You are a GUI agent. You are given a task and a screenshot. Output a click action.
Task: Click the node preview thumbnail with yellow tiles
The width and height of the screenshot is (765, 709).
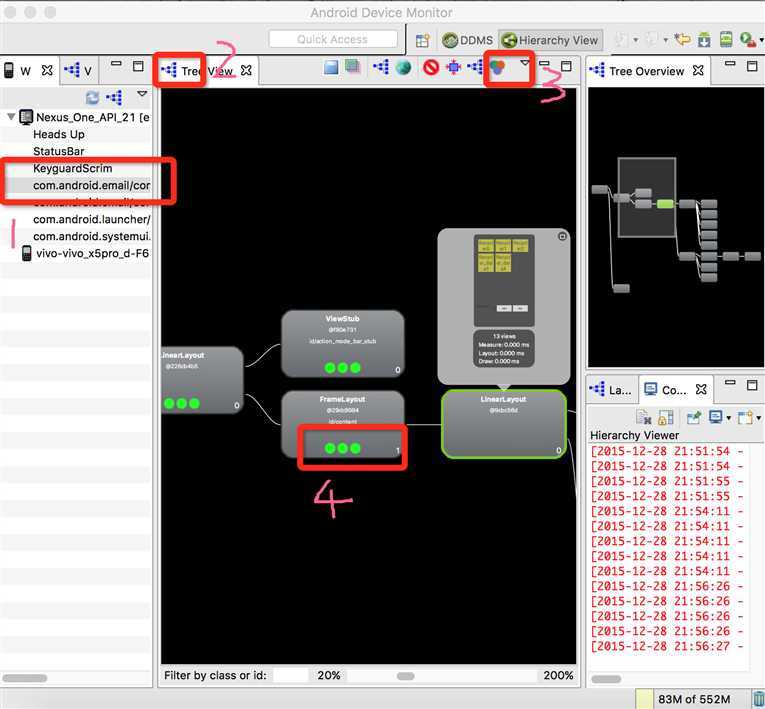(x=504, y=281)
